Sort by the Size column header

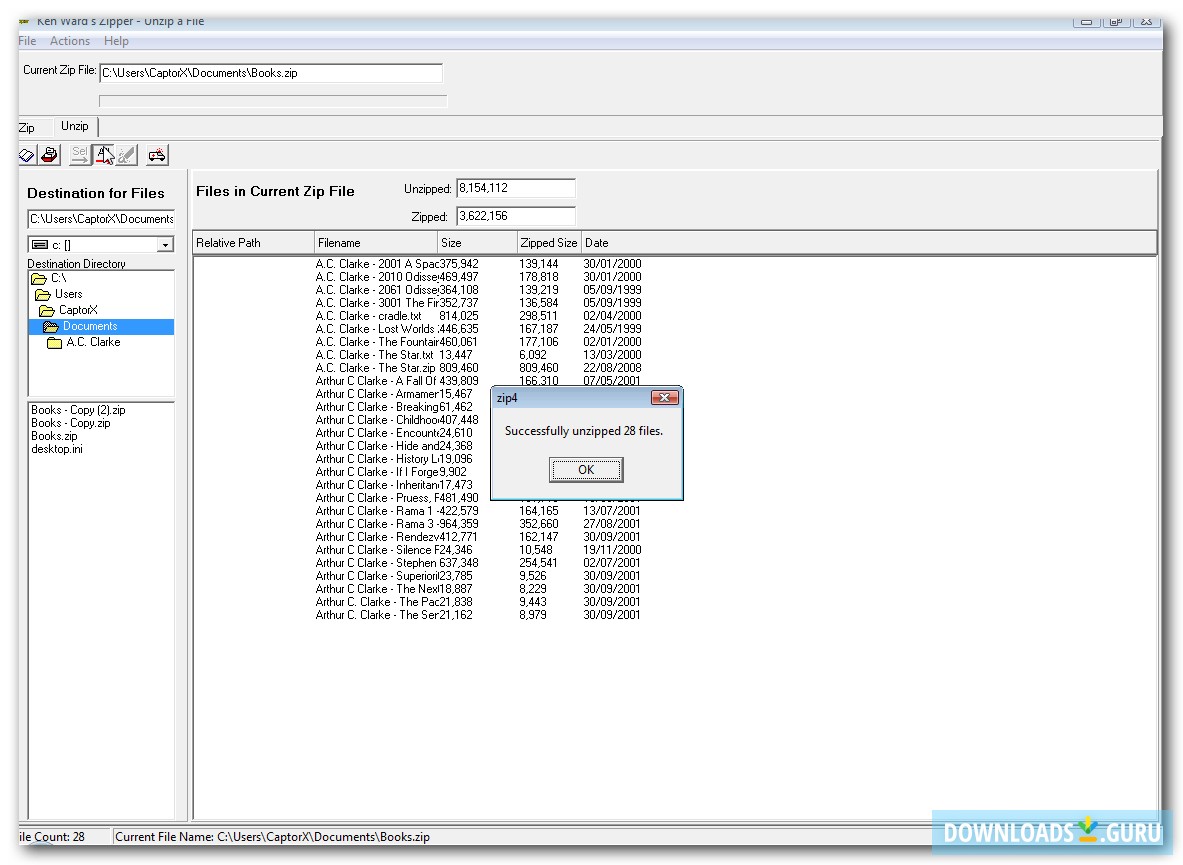478,243
